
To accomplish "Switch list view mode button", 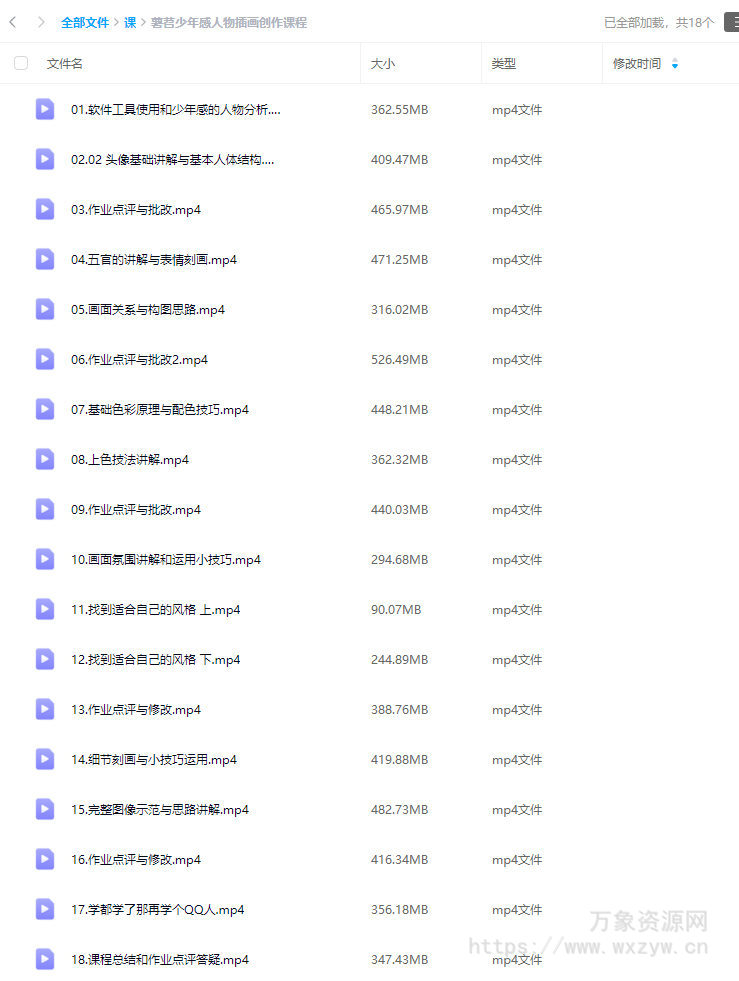I will pos(731,23).
